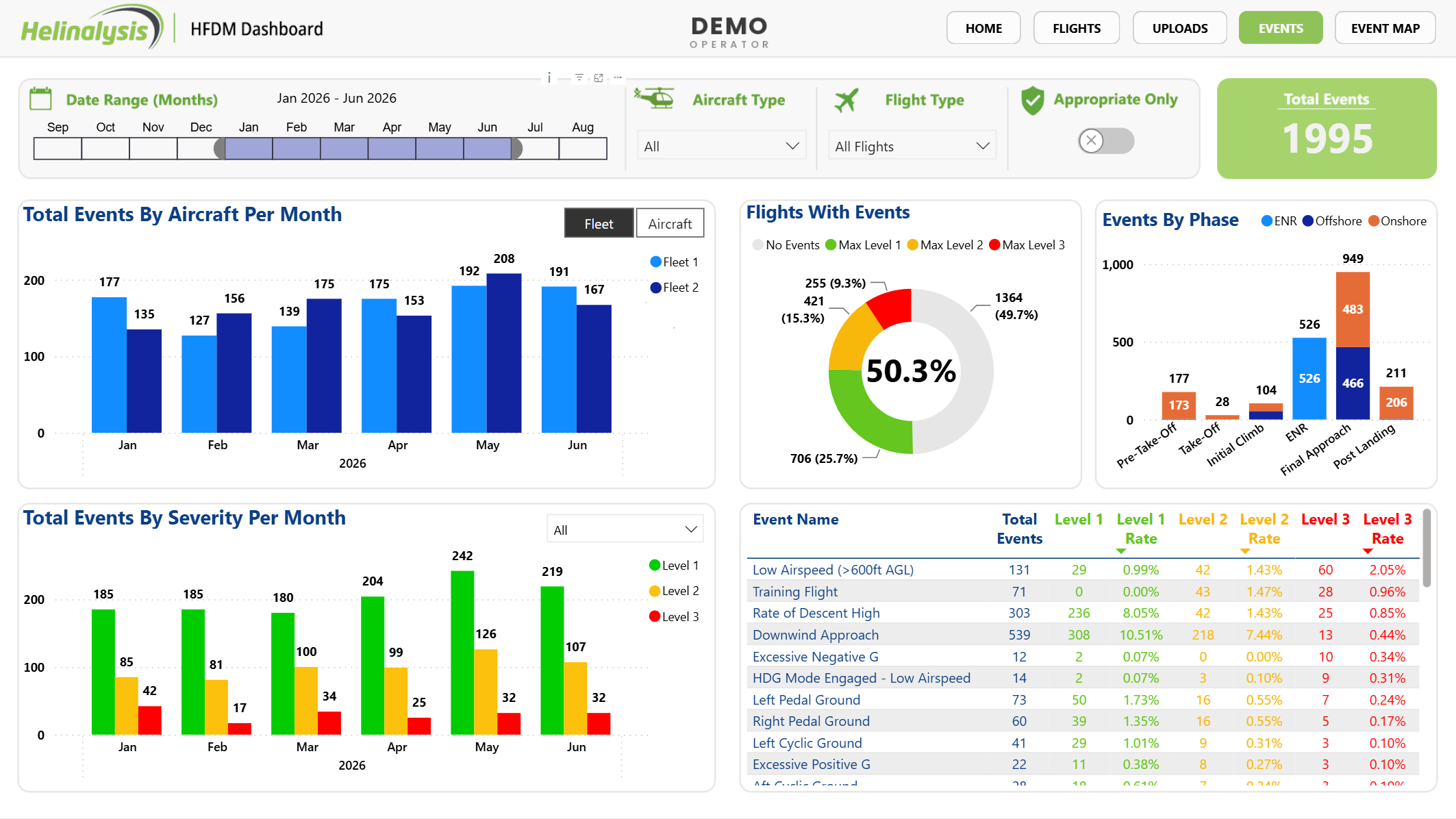Click the Final Approach Onshore 483 bar segment
Image resolution: width=1456 pixels, height=819 pixels.
point(1353,310)
